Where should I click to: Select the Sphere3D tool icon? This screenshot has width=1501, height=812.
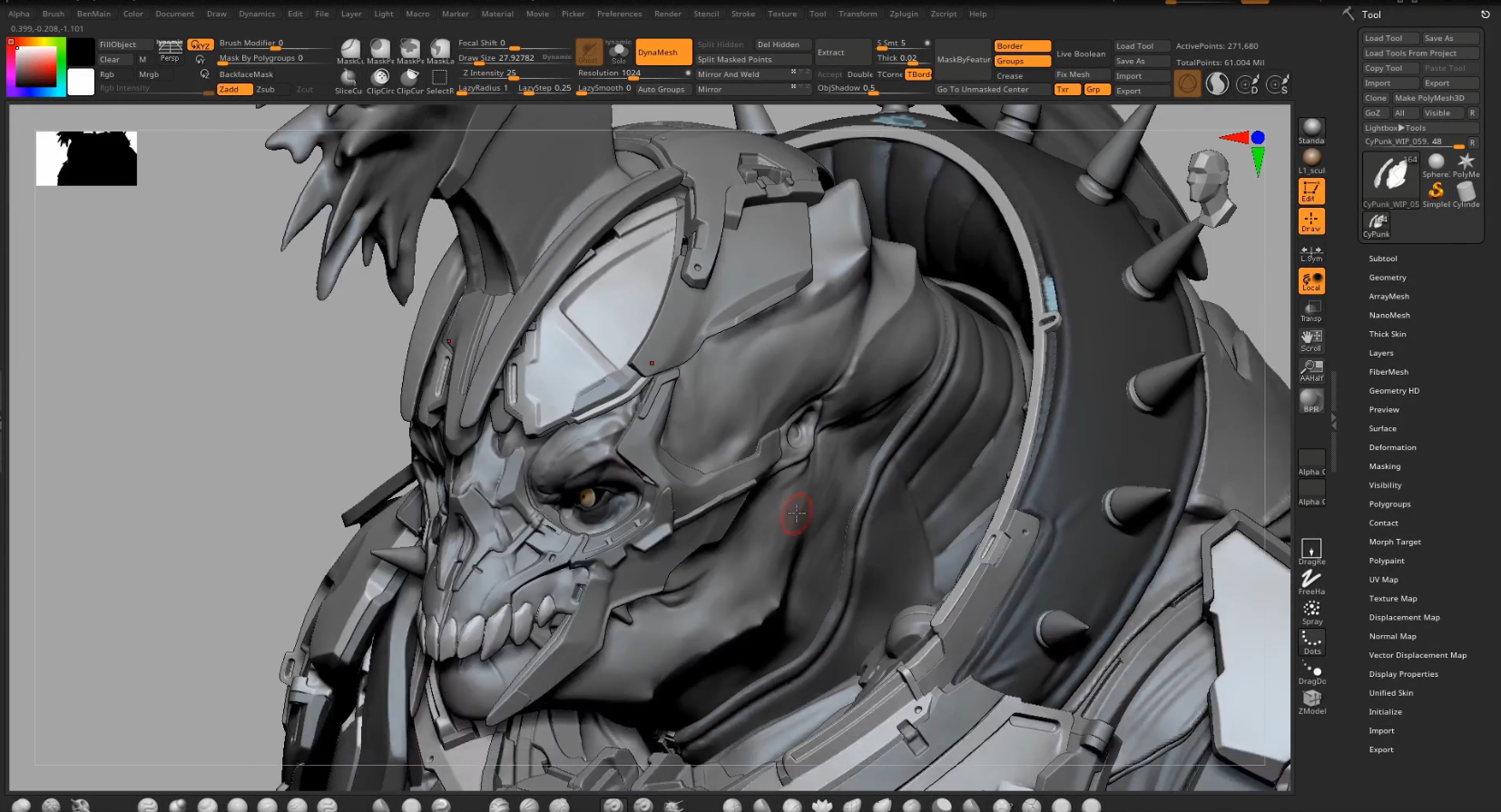[x=1436, y=165]
